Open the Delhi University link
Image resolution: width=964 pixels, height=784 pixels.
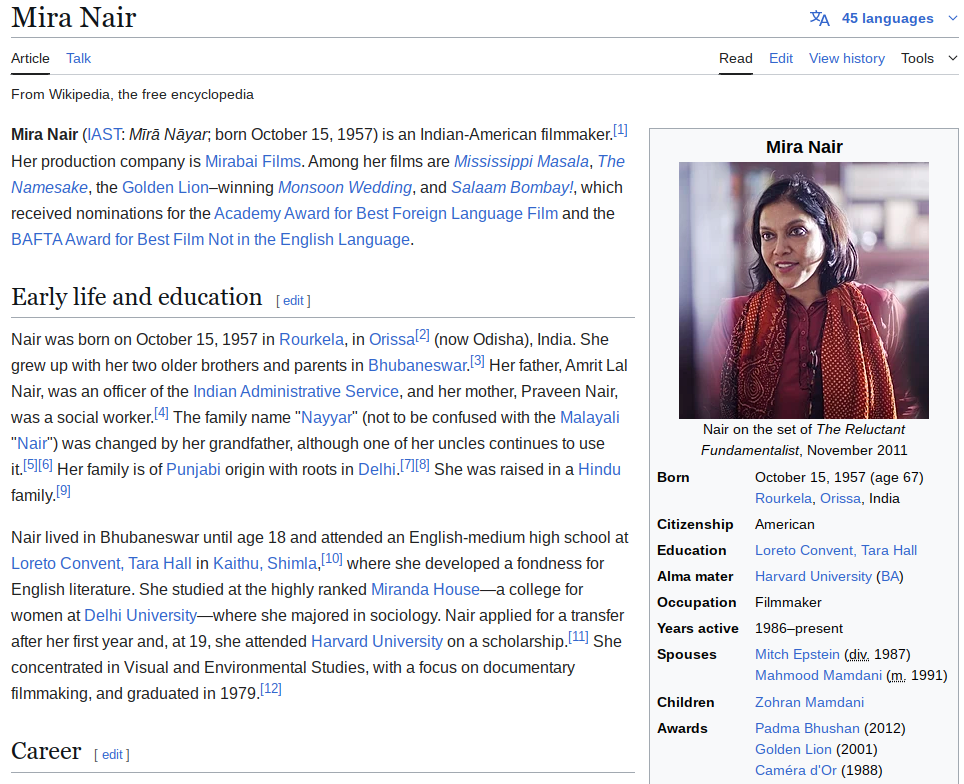(140, 616)
